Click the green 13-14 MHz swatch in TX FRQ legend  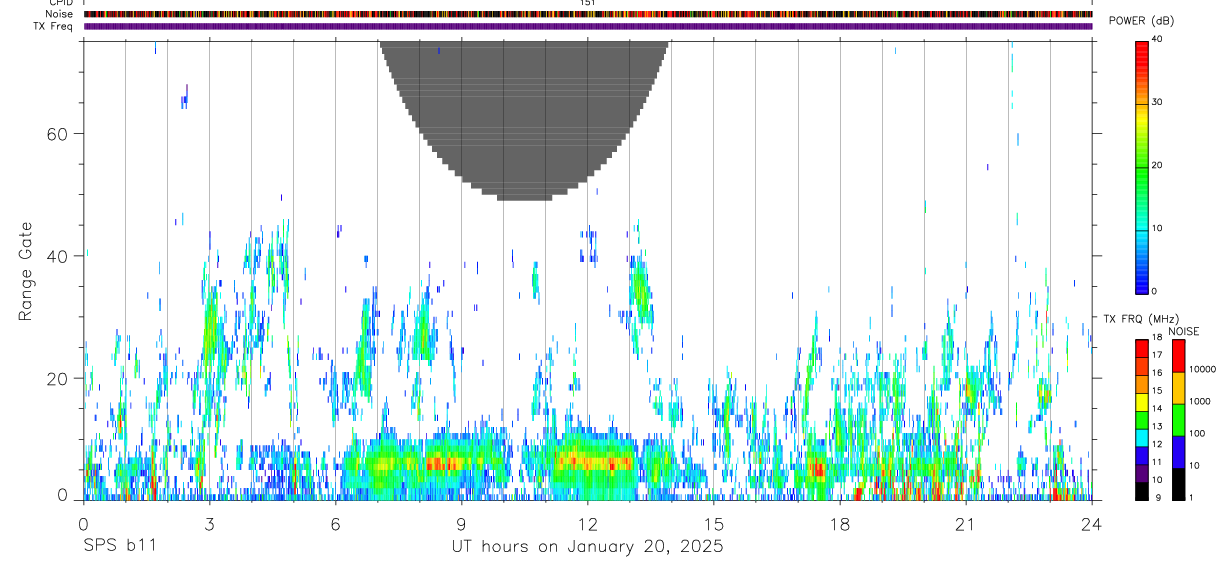coord(1142,420)
